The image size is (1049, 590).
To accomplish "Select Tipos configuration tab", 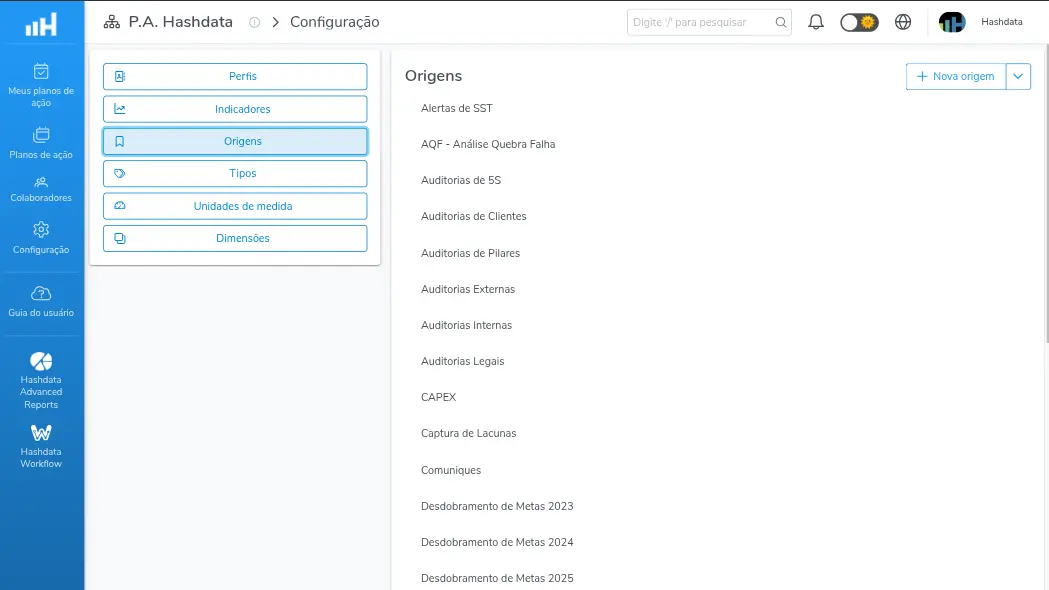I will (x=235, y=173).
